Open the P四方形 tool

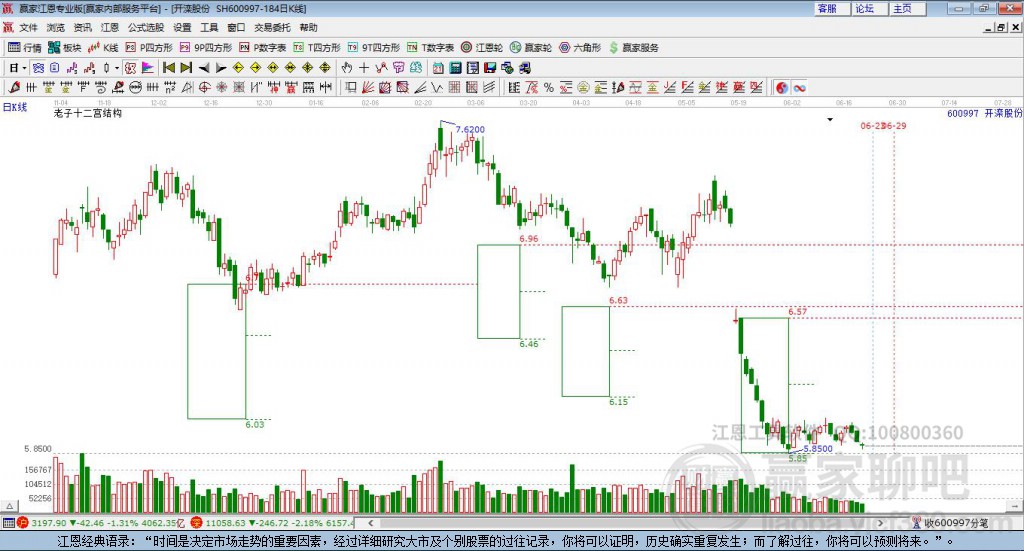[149, 48]
